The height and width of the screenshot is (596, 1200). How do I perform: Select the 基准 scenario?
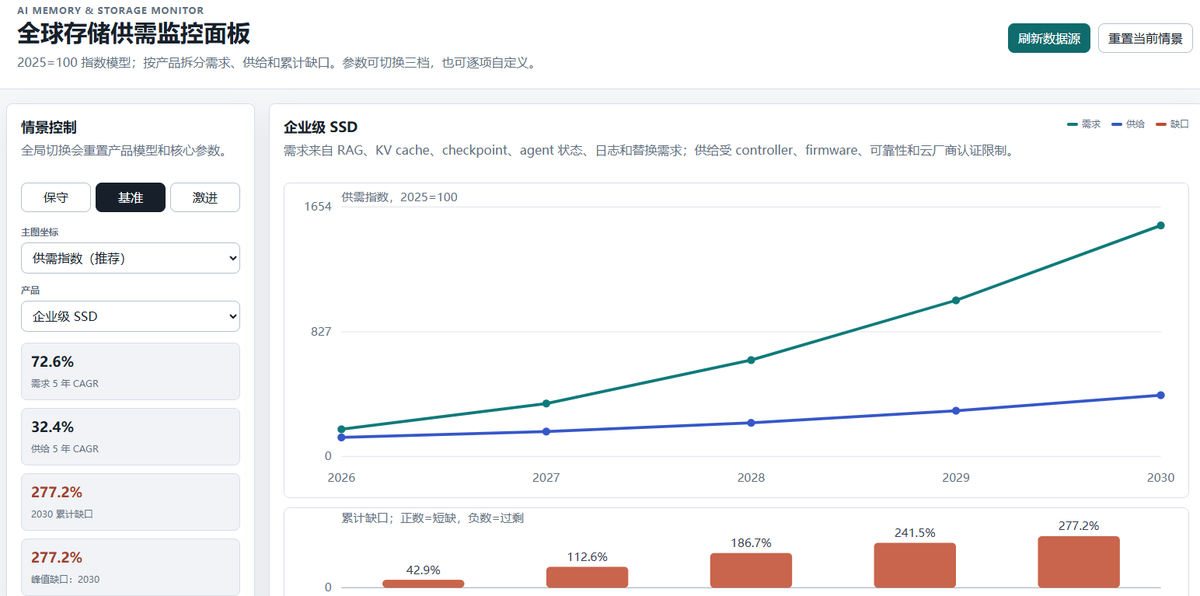(130, 197)
